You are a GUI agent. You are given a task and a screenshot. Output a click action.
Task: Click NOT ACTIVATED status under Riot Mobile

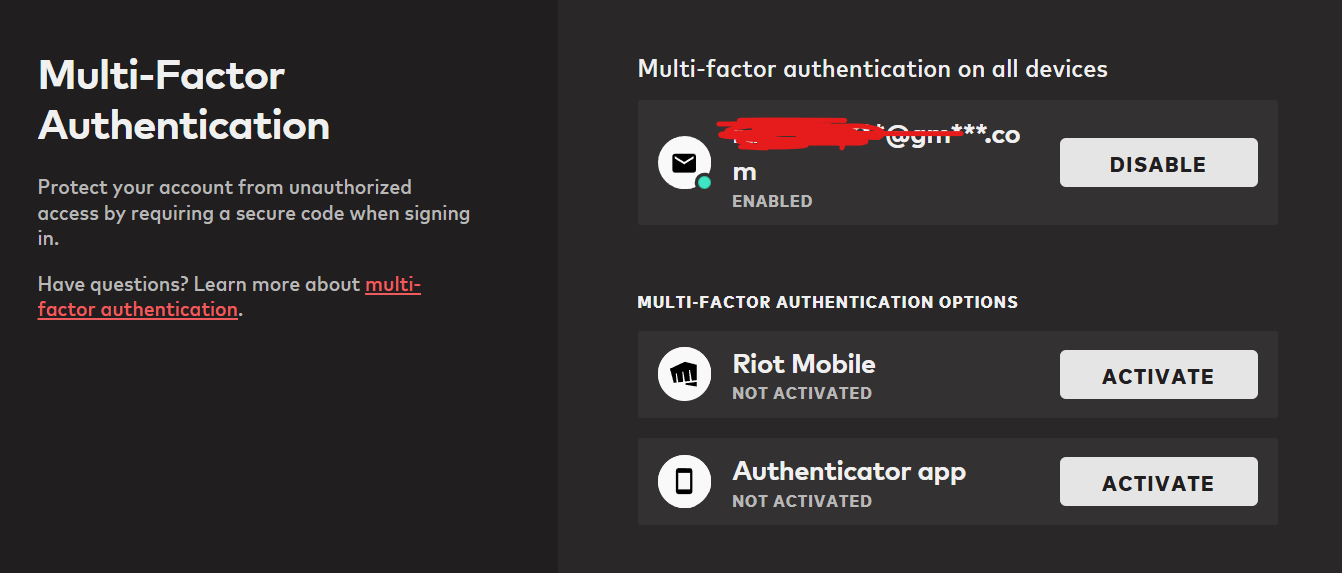point(802,393)
